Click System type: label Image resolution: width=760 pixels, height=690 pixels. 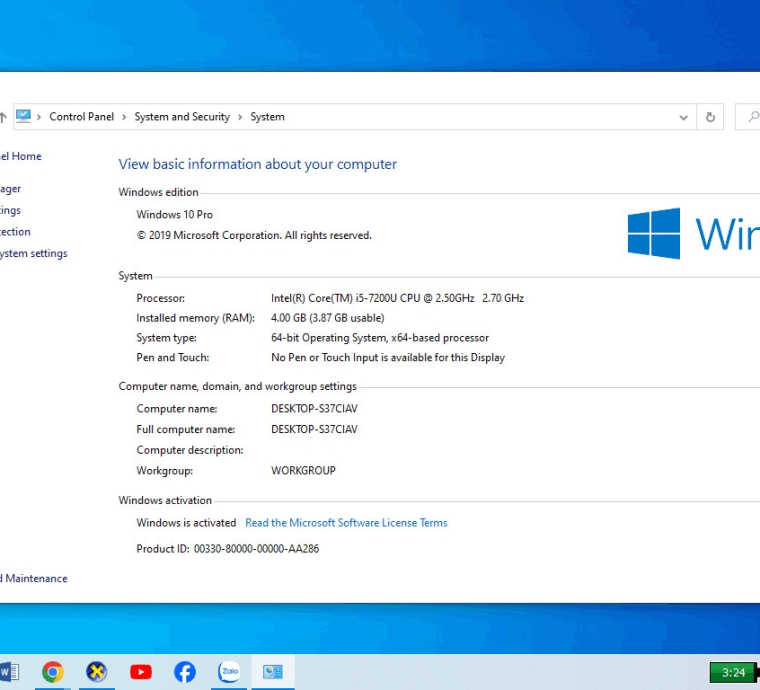click(x=166, y=338)
